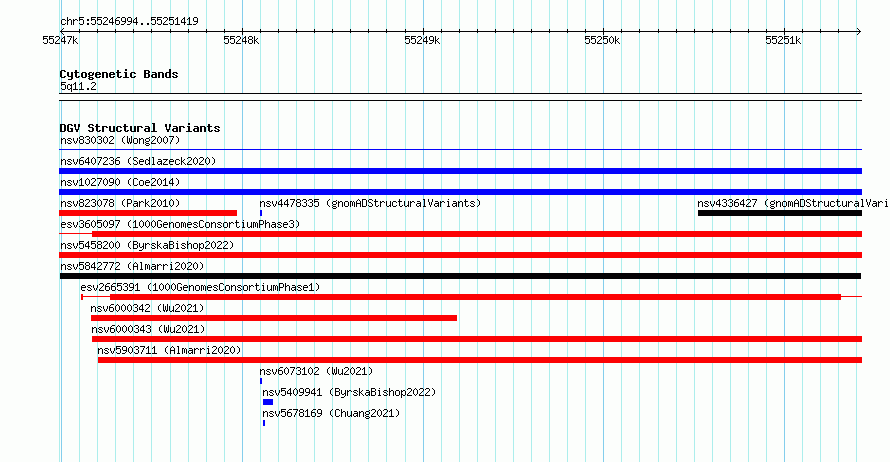Open nsv5458200 (ByrskaBishop2022) label
Screen dimensions: 890x462
[147, 245]
